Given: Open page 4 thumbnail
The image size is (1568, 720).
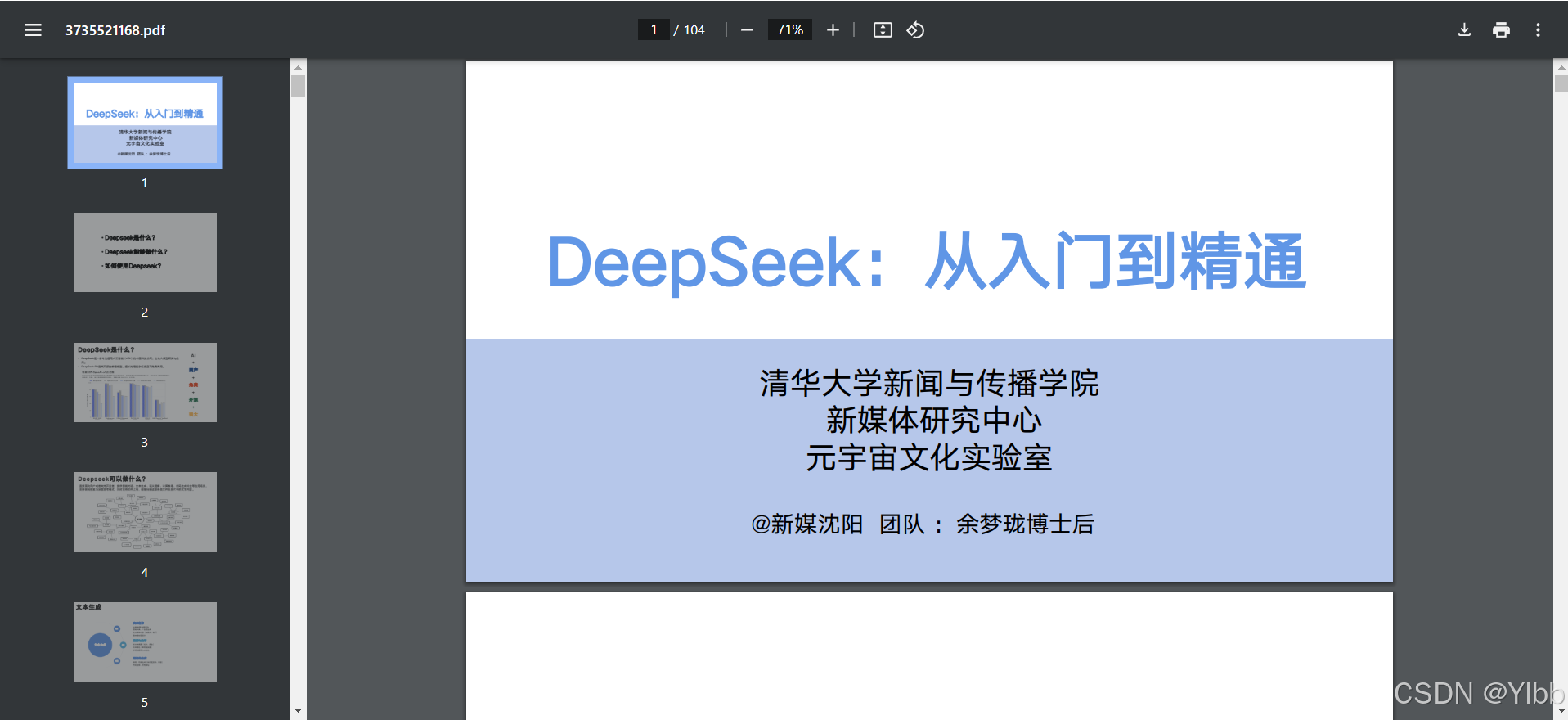Looking at the screenshot, I should point(145,512).
